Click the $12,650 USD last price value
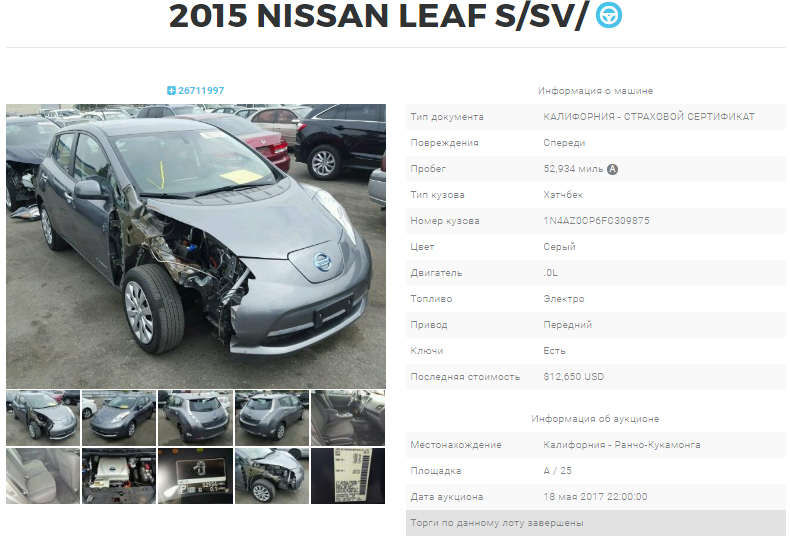This screenshot has height=537, width=790. pyautogui.click(x=573, y=377)
